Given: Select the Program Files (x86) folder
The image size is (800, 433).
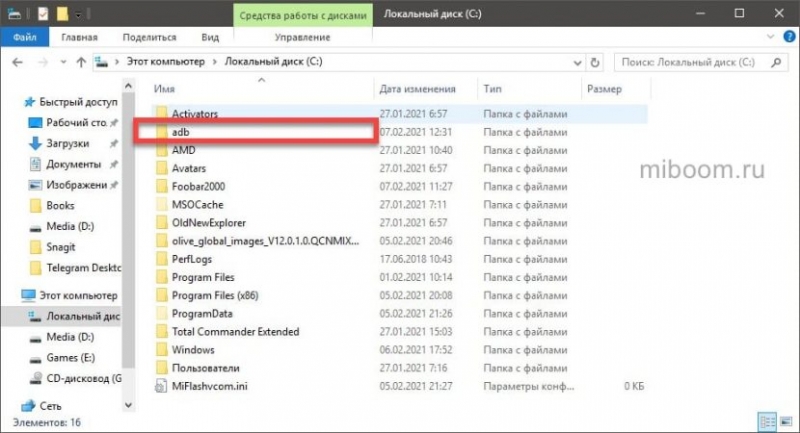Looking at the screenshot, I should 215,295.
